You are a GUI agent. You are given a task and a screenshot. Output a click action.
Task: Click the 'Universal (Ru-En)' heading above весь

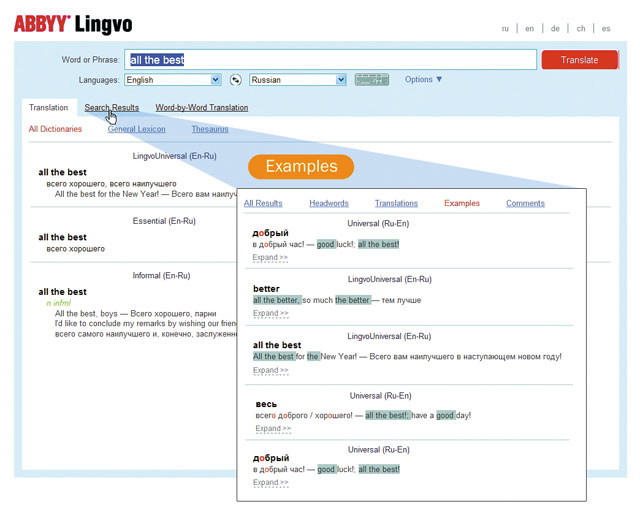click(380, 396)
